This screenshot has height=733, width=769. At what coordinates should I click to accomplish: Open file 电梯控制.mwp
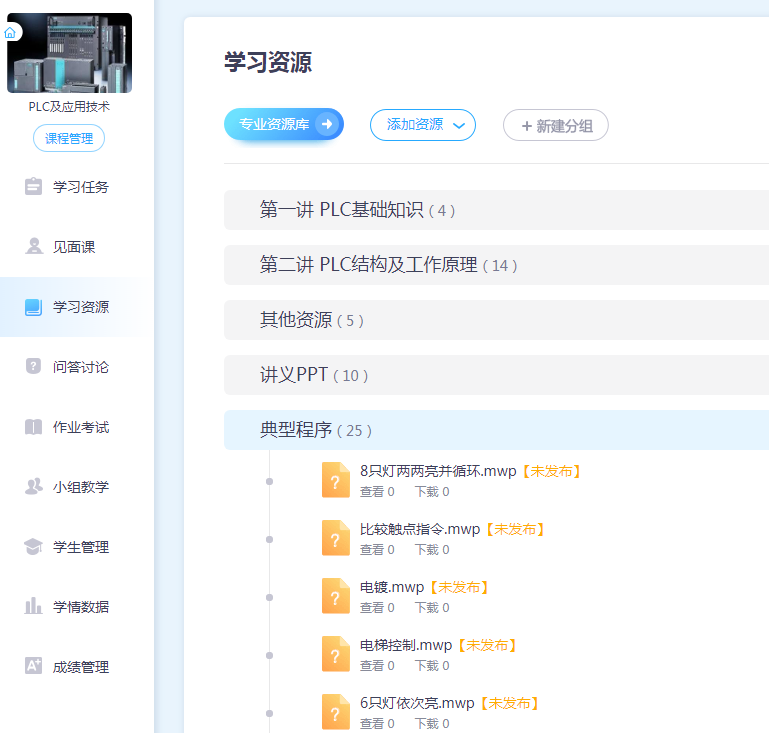[406, 645]
